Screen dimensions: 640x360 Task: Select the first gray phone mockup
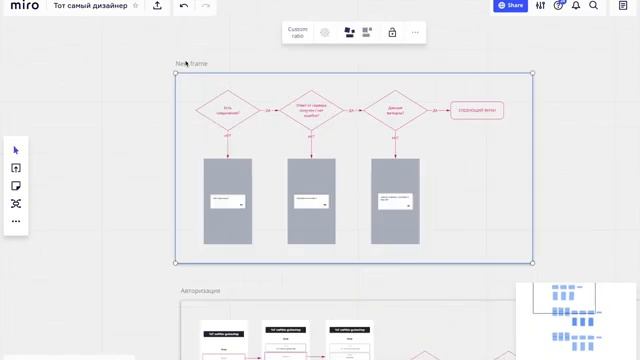click(x=228, y=201)
